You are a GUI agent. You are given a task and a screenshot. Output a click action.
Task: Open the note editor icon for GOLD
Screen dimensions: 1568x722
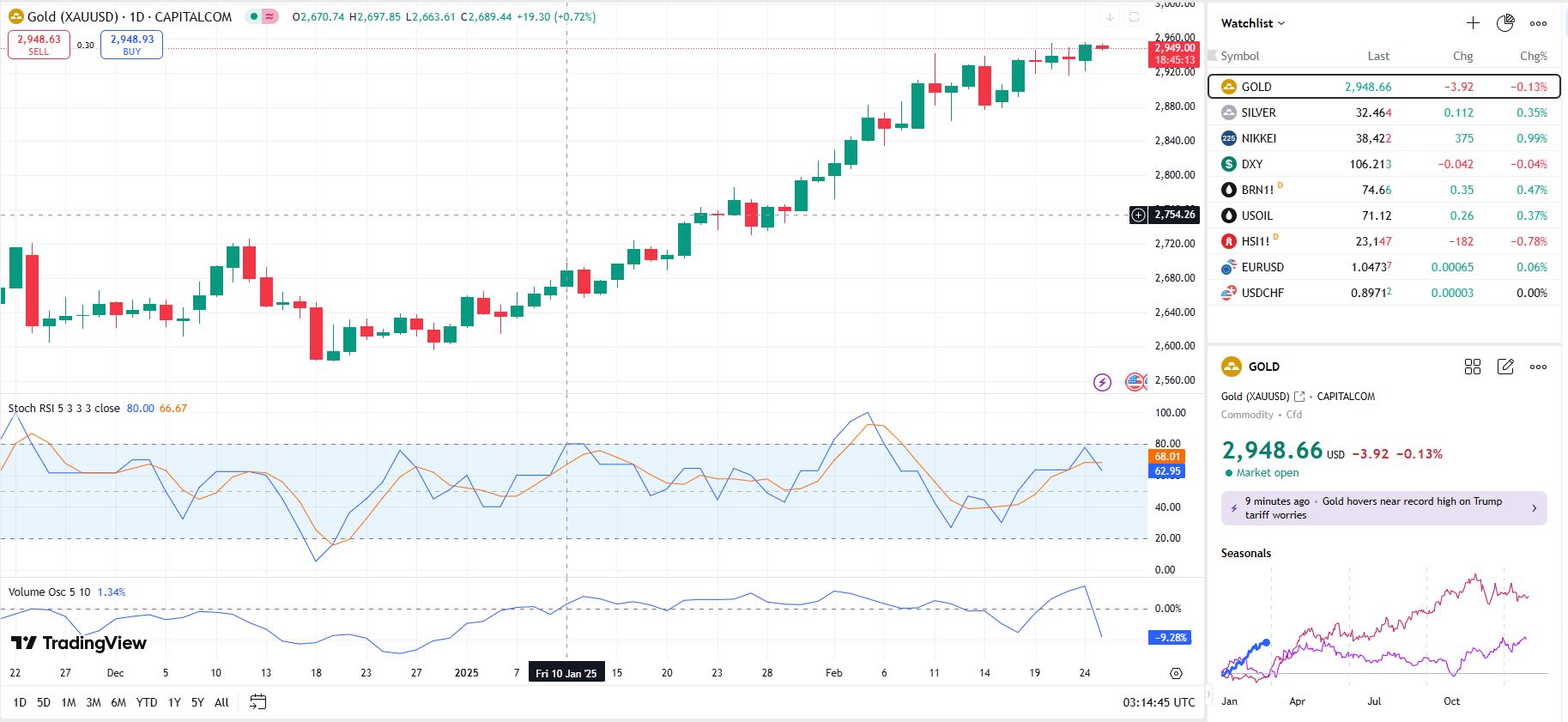1505,367
